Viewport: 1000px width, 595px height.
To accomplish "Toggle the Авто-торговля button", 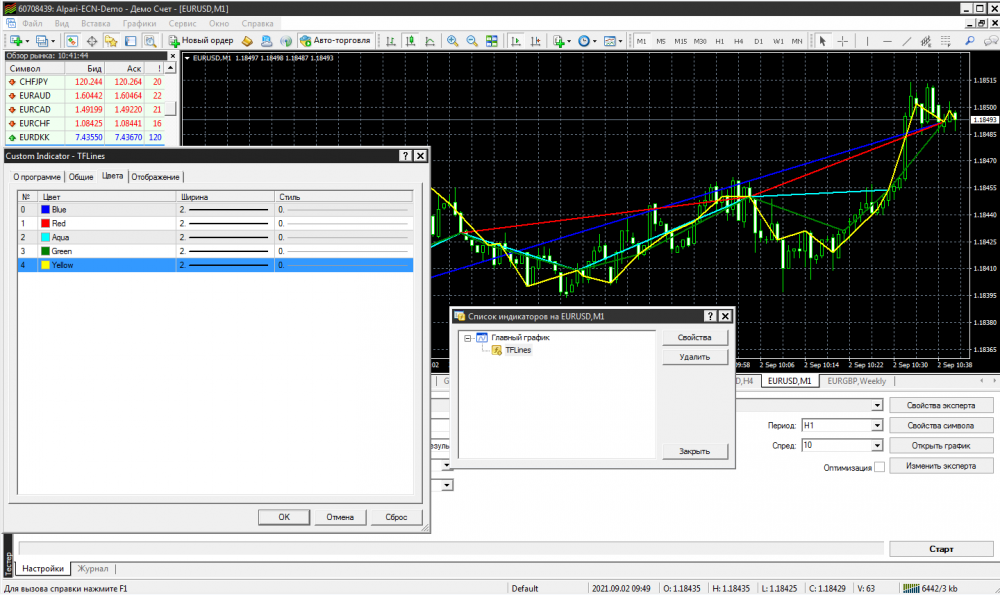I will (335, 41).
